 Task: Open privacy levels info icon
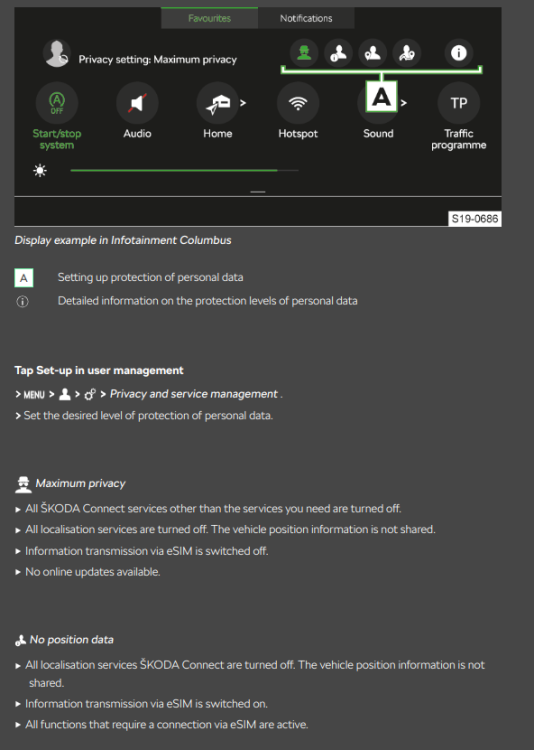458,53
